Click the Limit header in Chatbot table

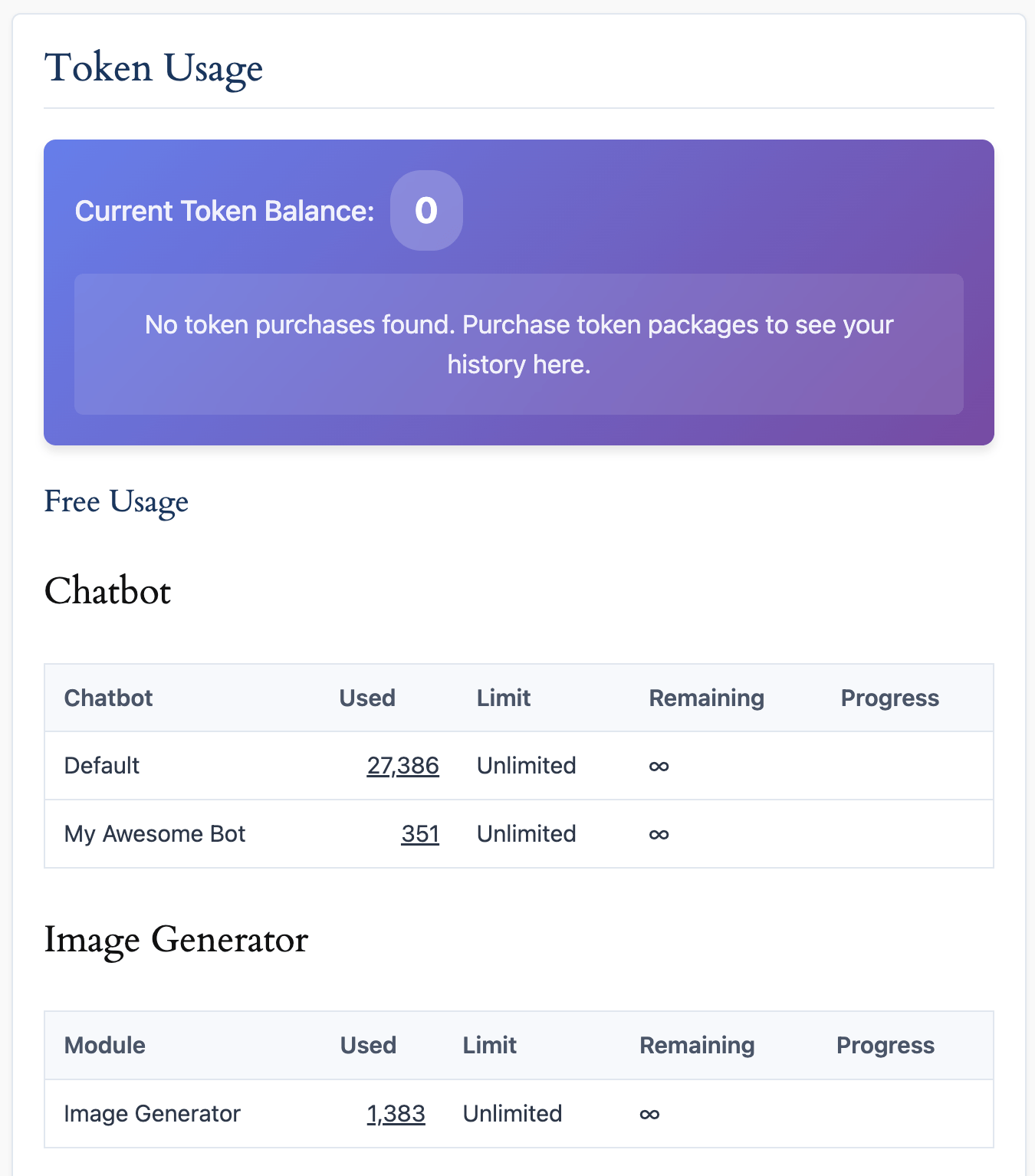pyautogui.click(x=504, y=698)
